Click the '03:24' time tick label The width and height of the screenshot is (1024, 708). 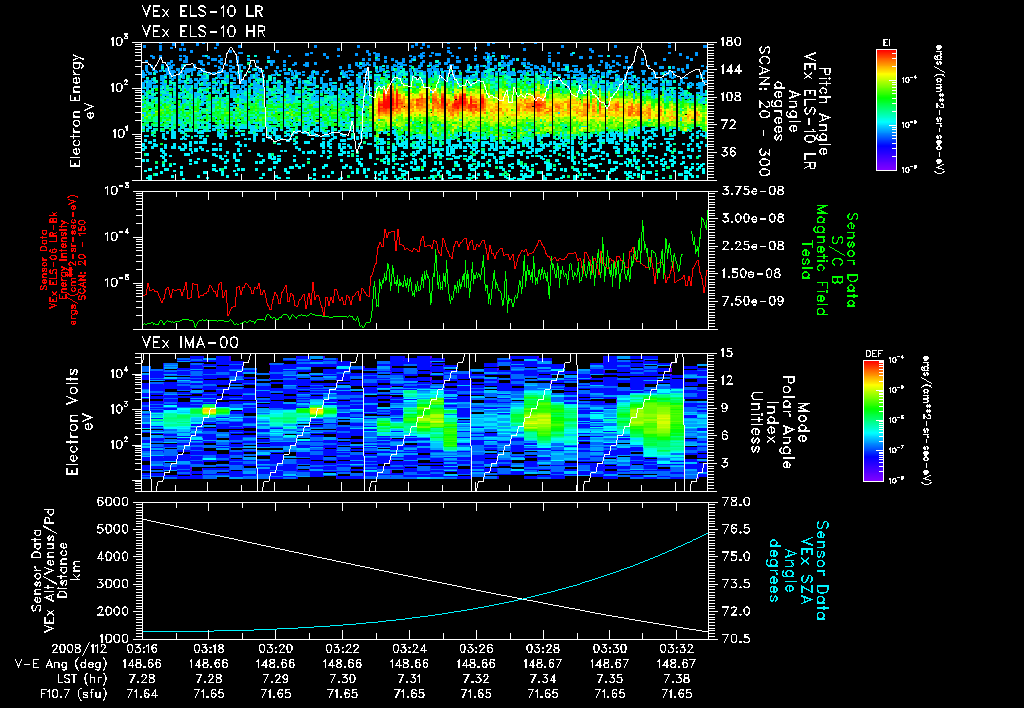[x=409, y=649]
